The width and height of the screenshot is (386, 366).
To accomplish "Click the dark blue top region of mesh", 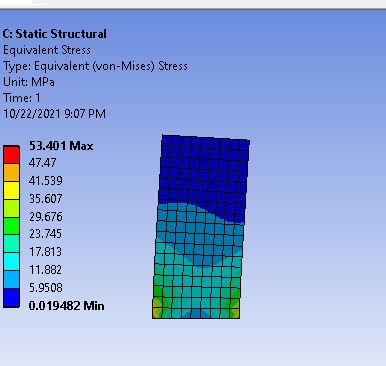I will (204, 168).
